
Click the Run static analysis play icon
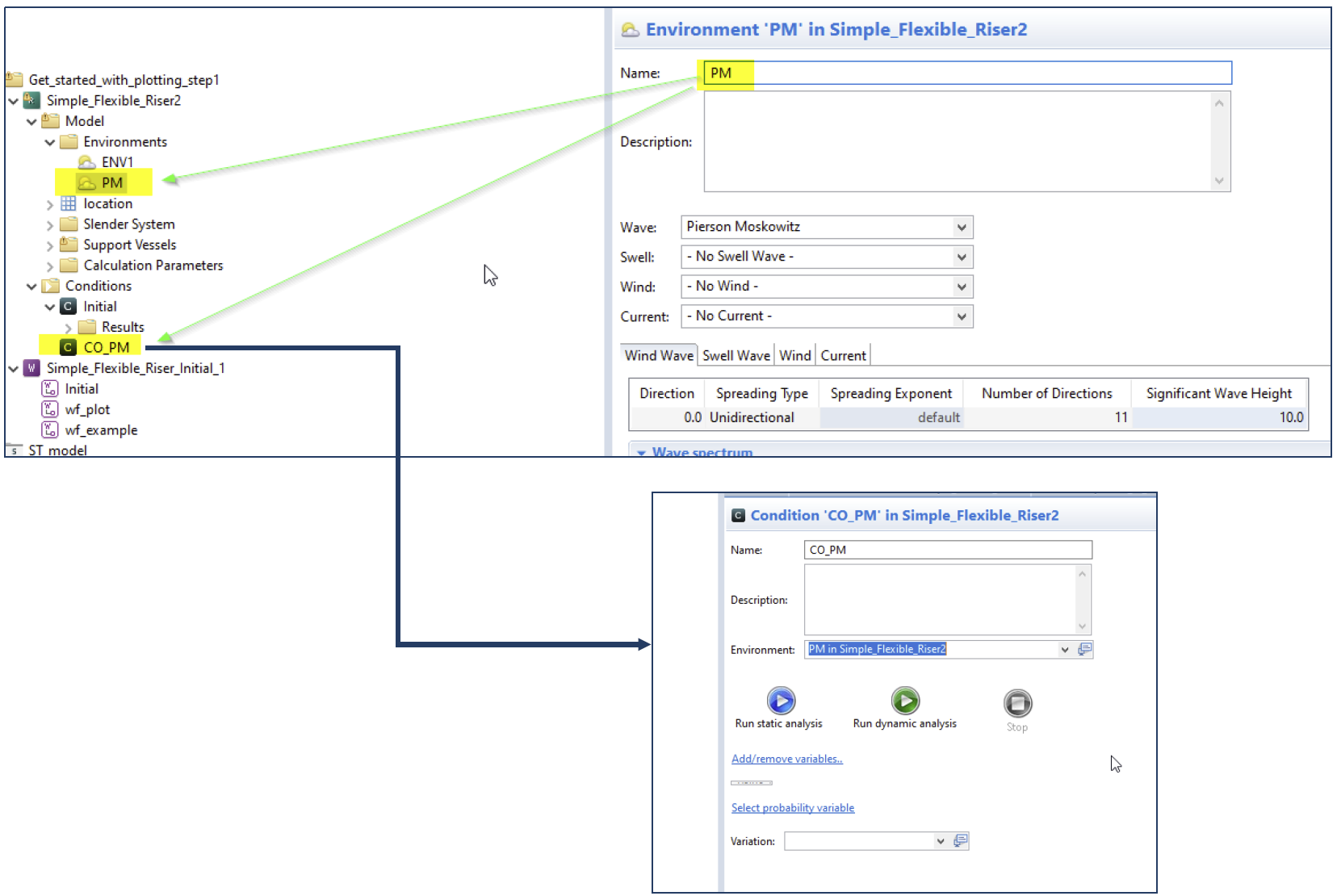click(781, 701)
